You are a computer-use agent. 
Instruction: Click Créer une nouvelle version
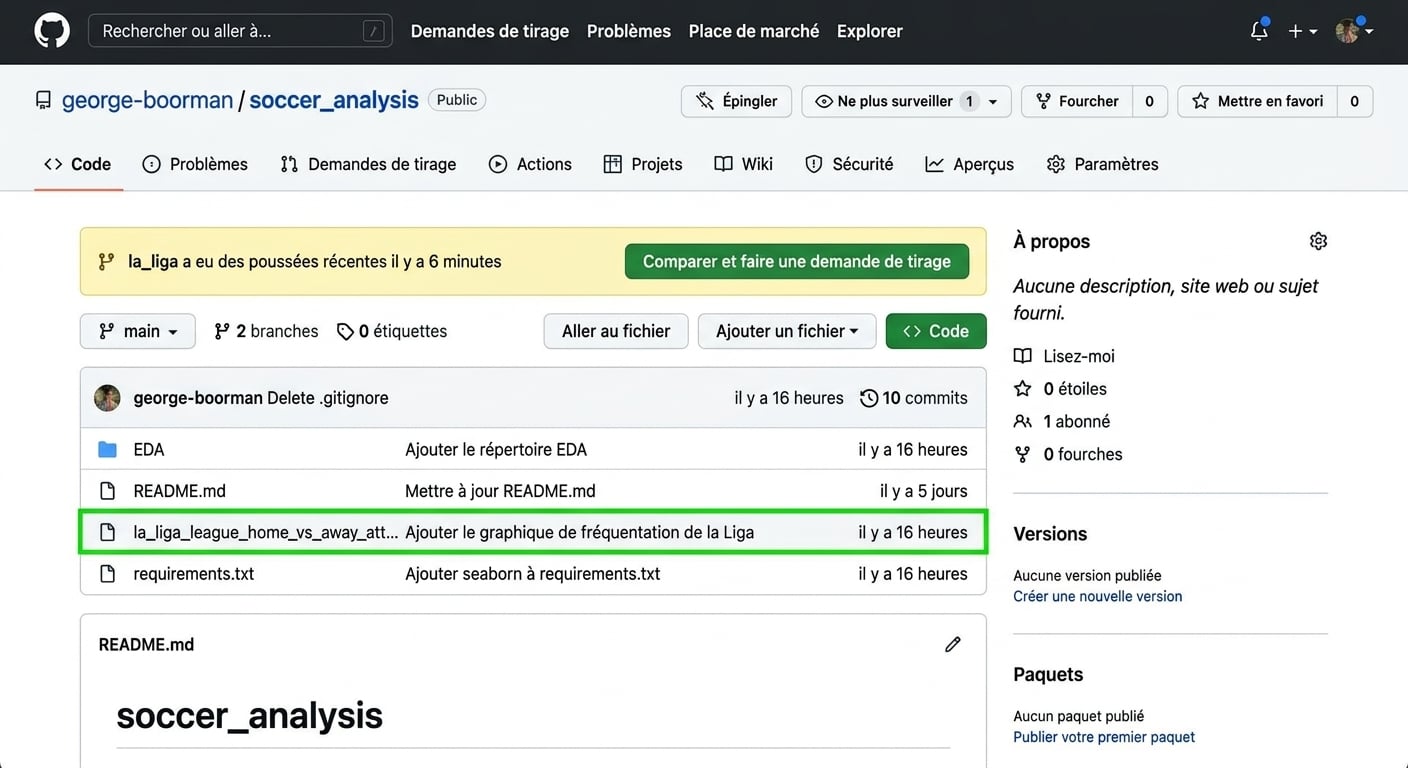pos(1098,596)
